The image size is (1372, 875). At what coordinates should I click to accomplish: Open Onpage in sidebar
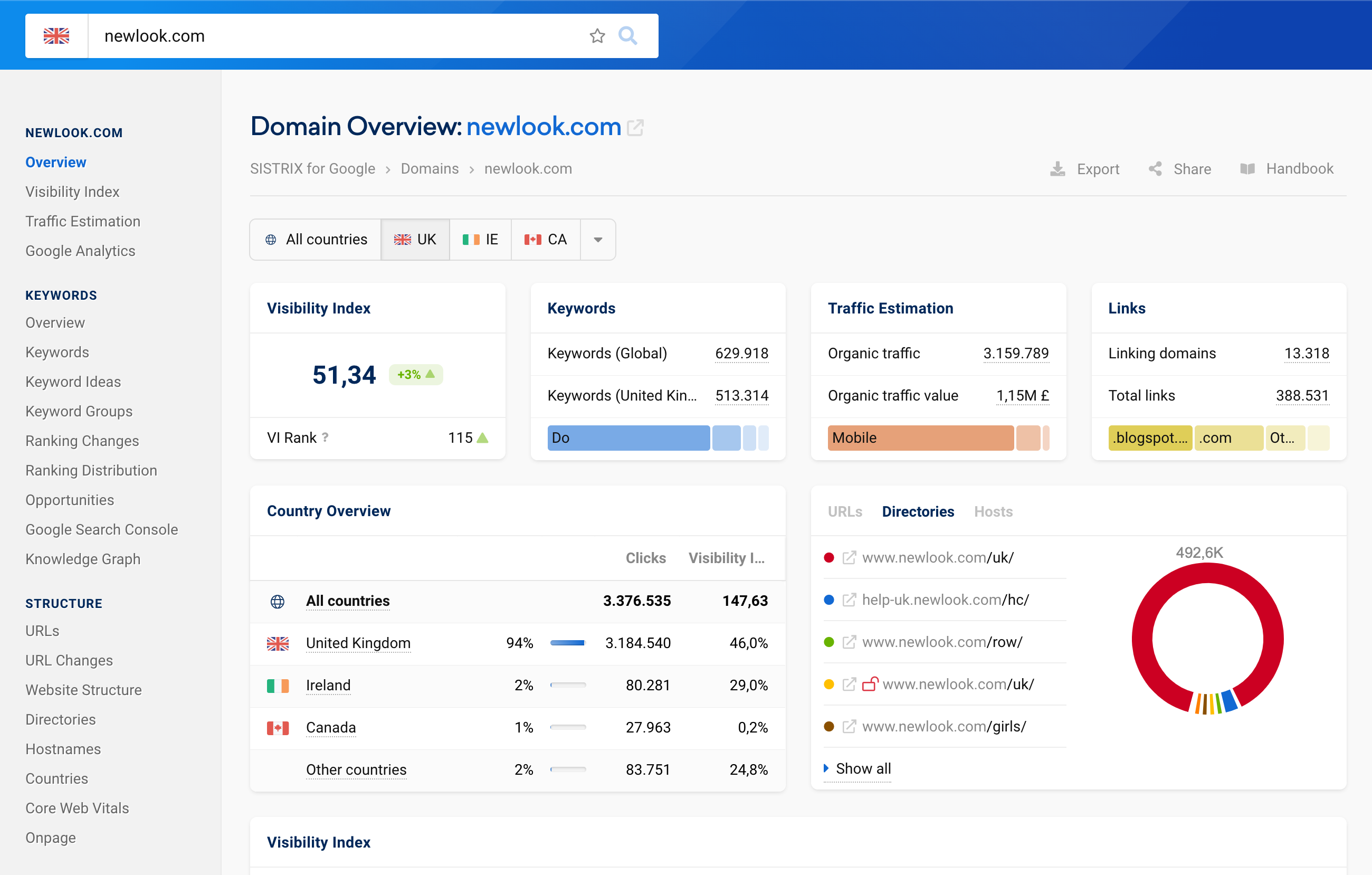51,838
